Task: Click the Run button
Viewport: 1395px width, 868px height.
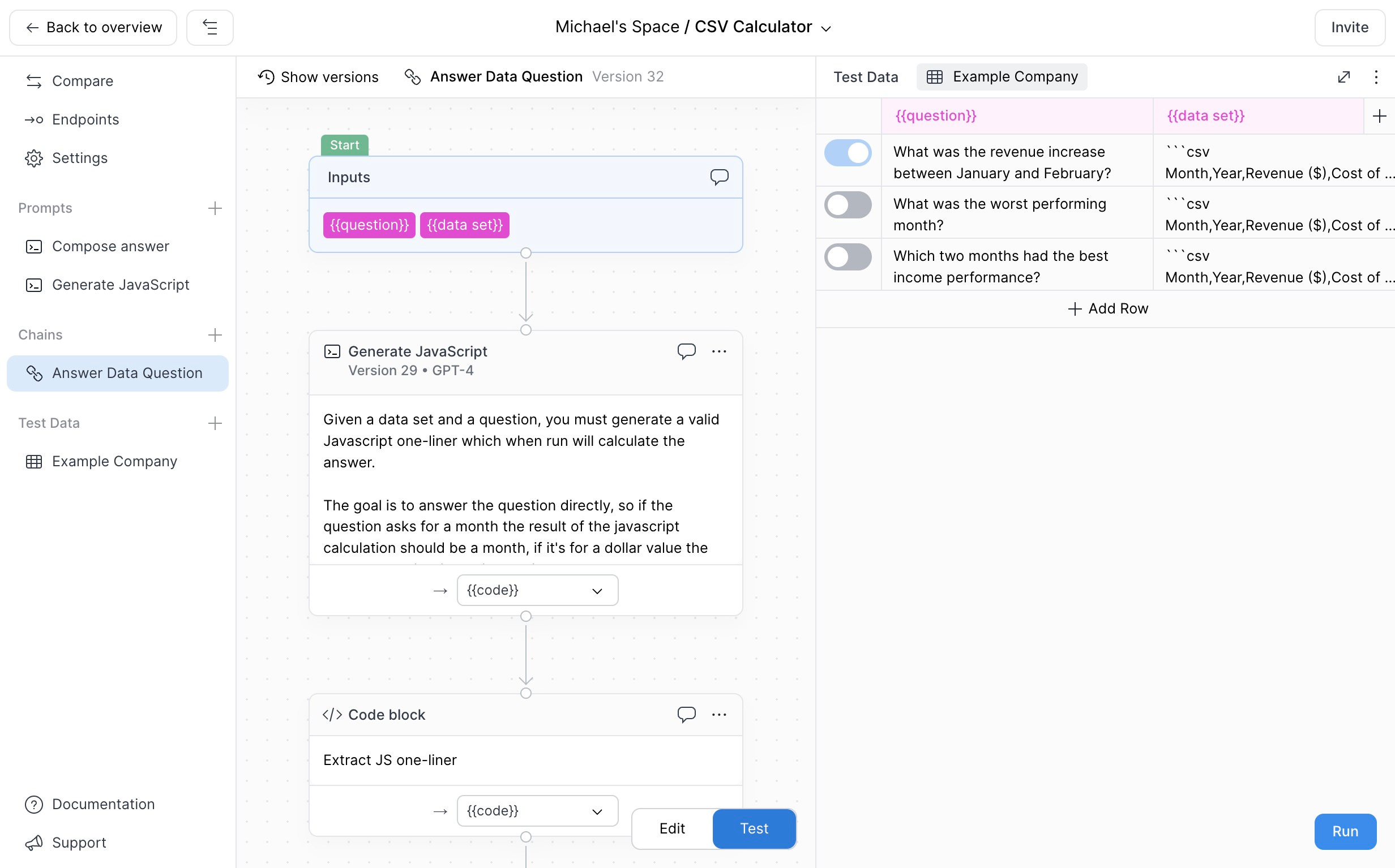Action: [x=1345, y=831]
